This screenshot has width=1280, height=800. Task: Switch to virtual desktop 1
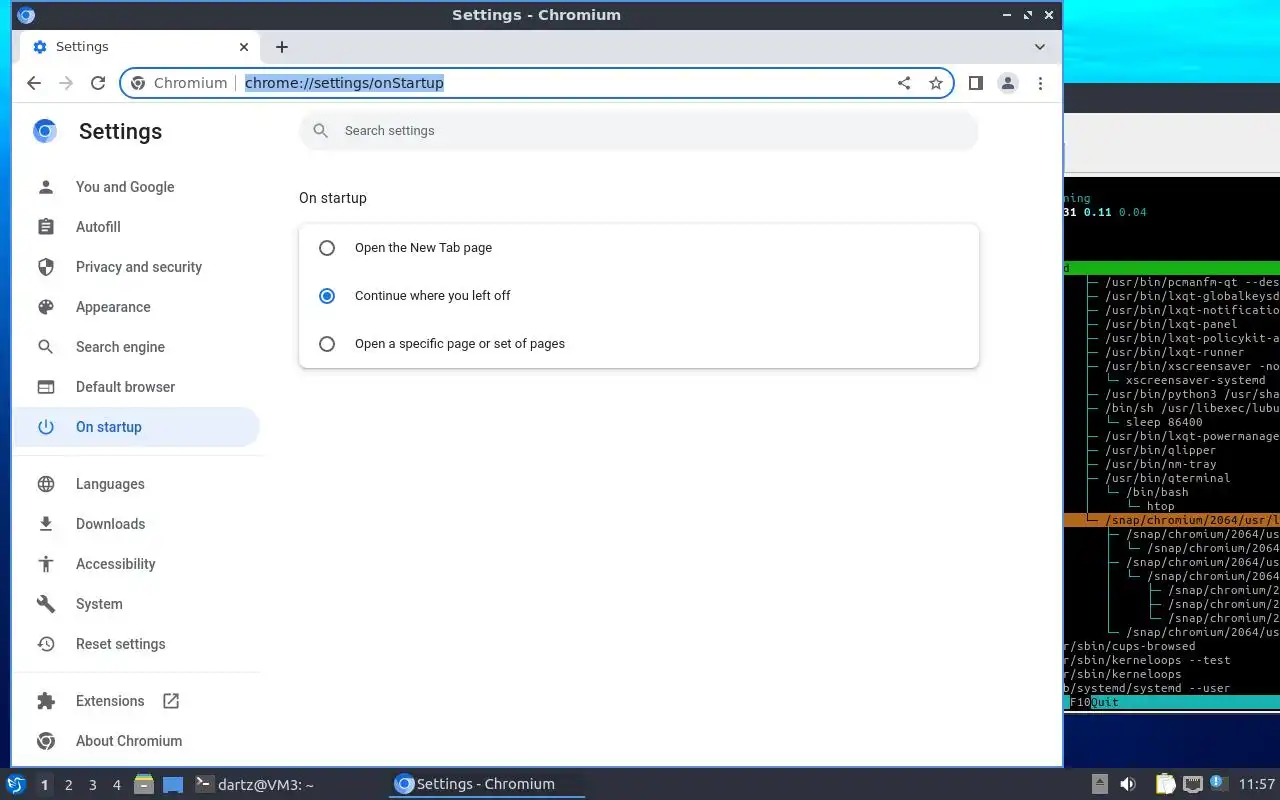pos(44,785)
